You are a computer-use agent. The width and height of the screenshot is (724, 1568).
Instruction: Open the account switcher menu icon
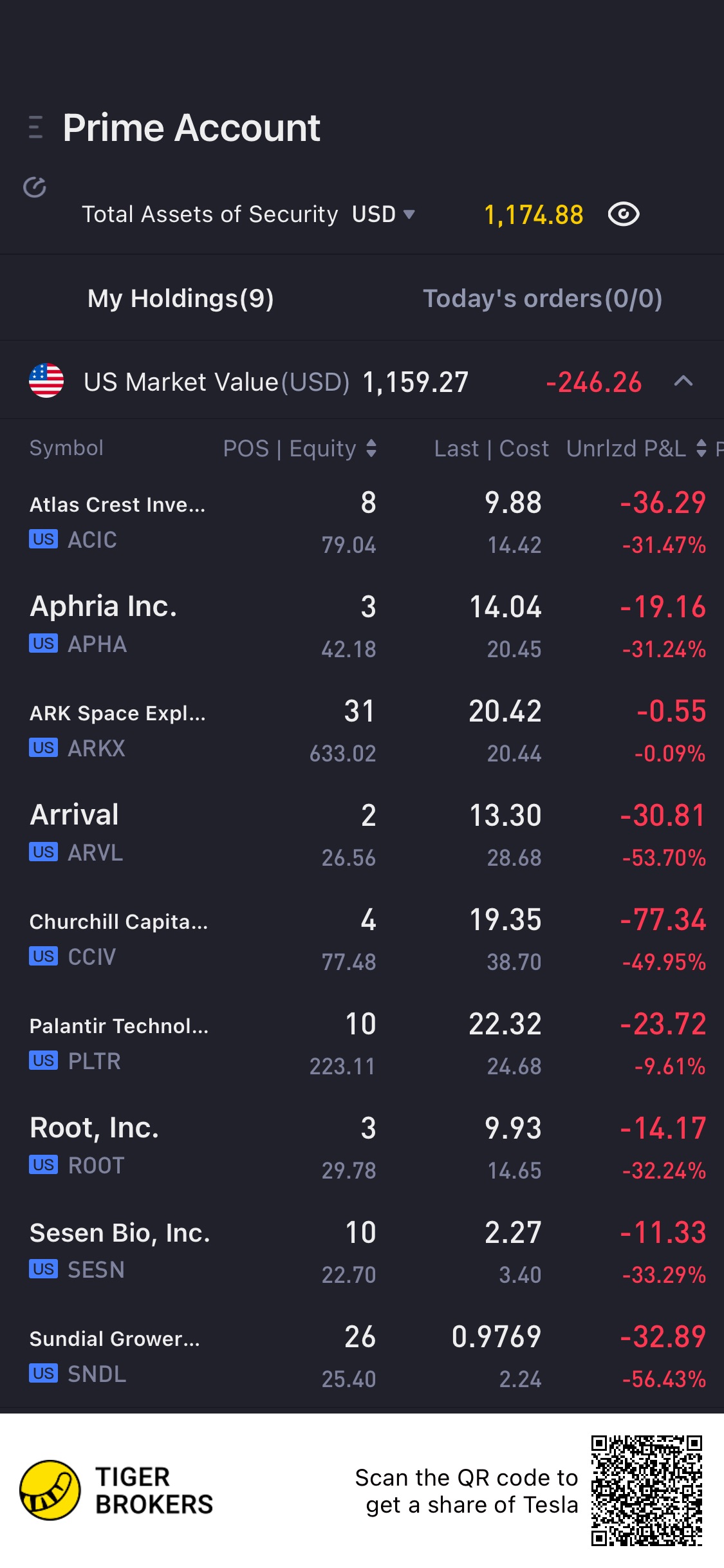36,127
